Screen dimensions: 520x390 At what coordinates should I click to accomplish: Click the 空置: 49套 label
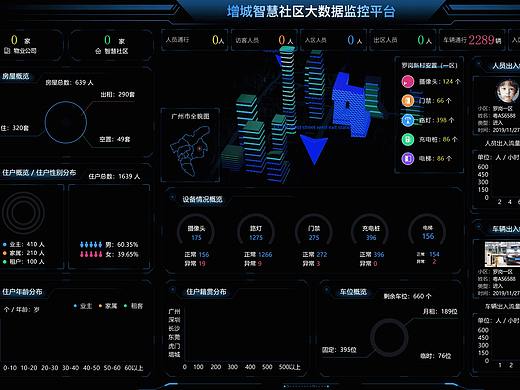point(115,139)
